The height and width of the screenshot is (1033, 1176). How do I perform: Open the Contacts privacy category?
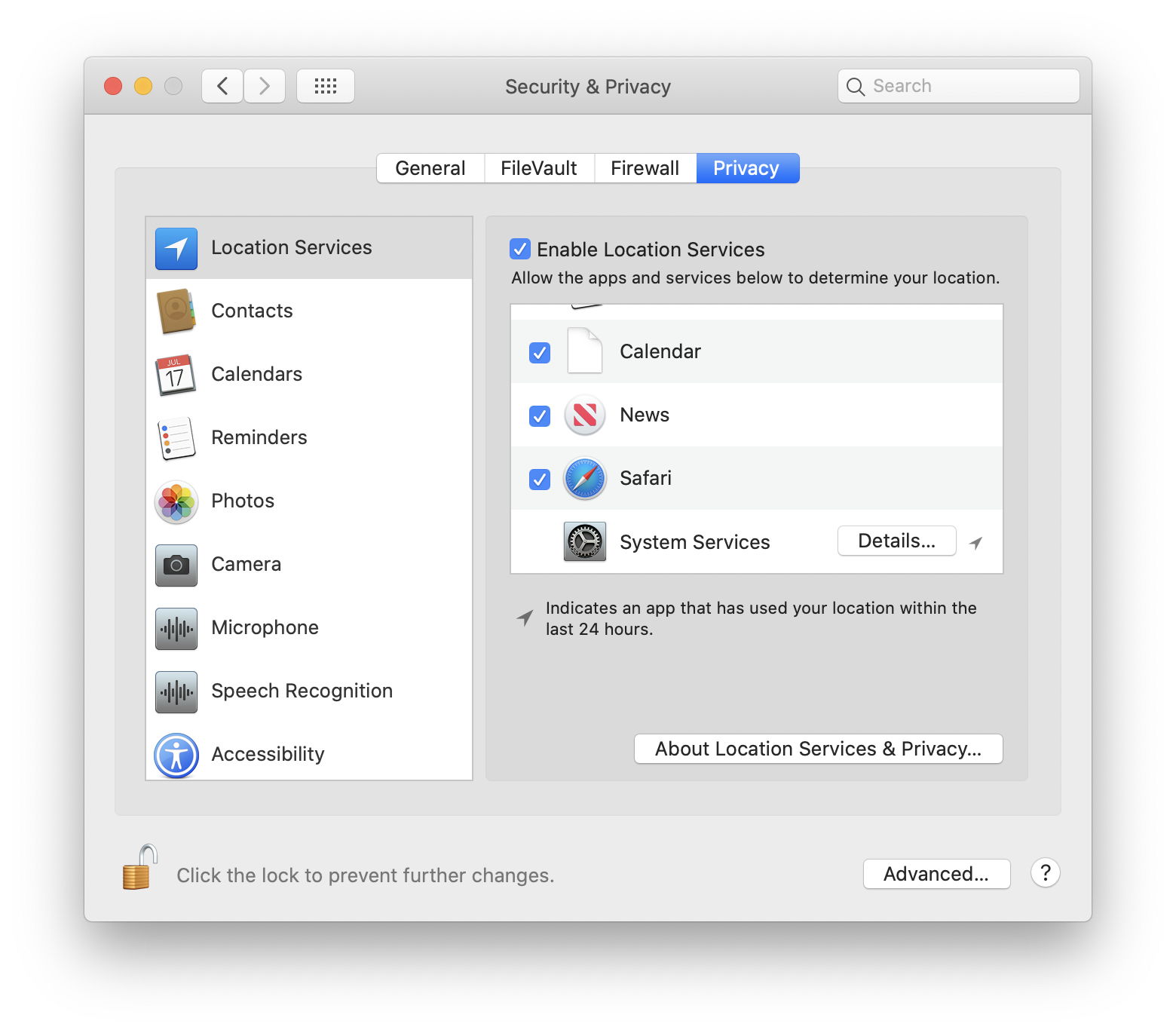pyautogui.click(x=252, y=311)
